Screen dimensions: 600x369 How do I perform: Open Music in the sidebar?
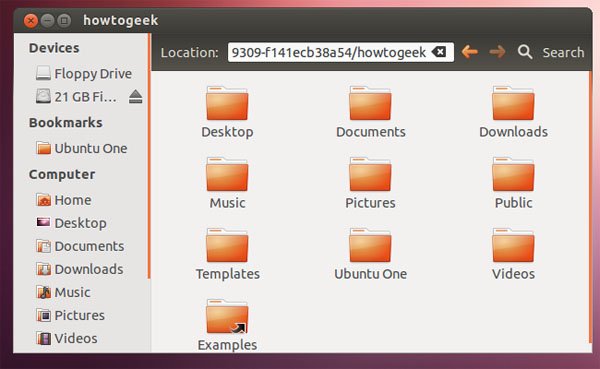63,292
